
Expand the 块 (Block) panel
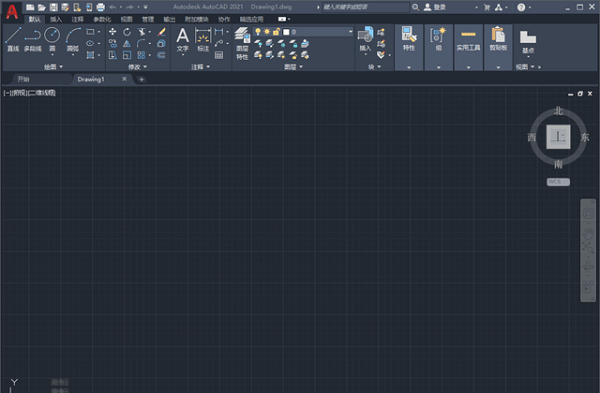375,67
